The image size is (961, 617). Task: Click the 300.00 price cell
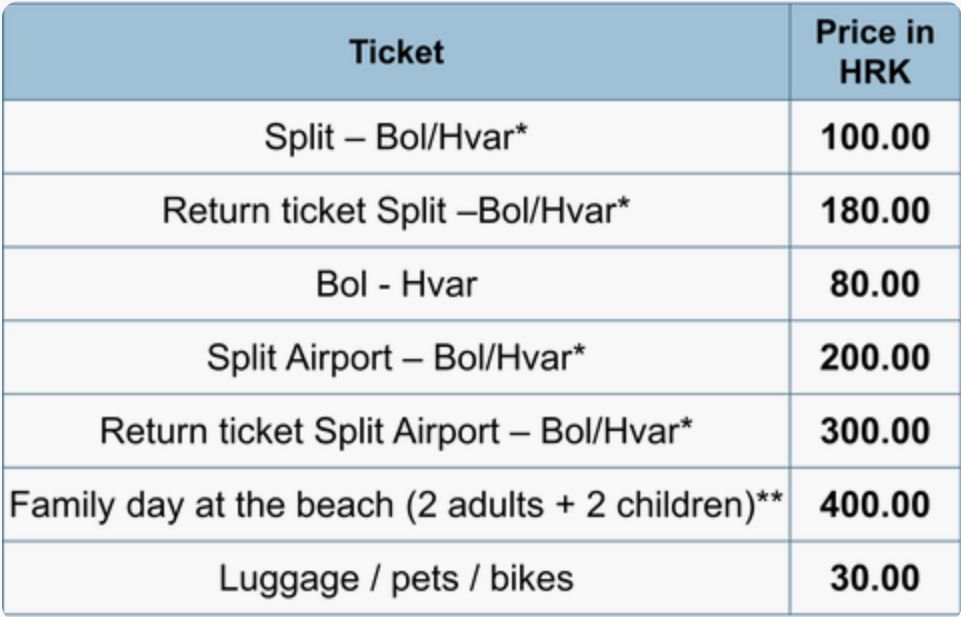coord(875,431)
